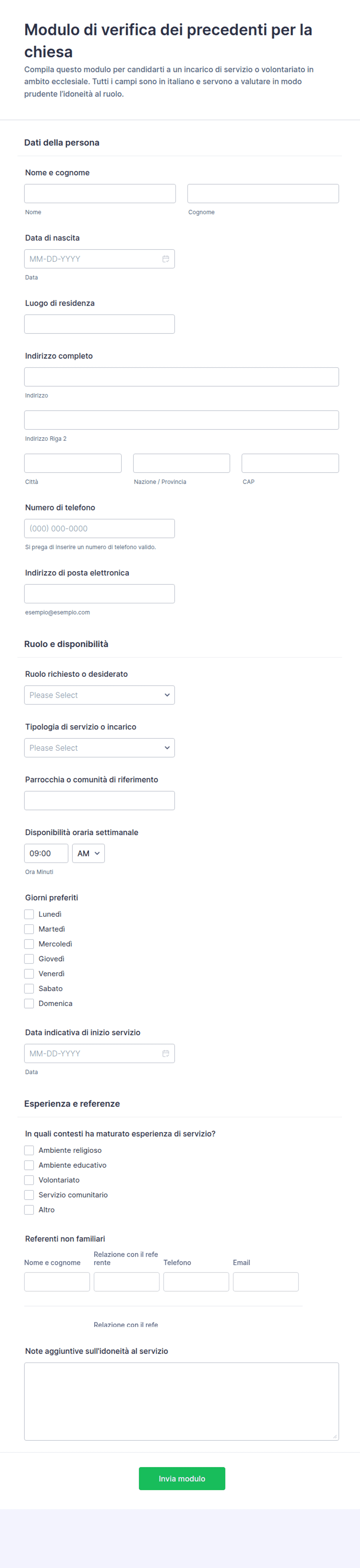The height and width of the screenshot is (1568, 360).
Task: Open calendar icon for inizio servizio date
Action: (x=166, y=1053)
